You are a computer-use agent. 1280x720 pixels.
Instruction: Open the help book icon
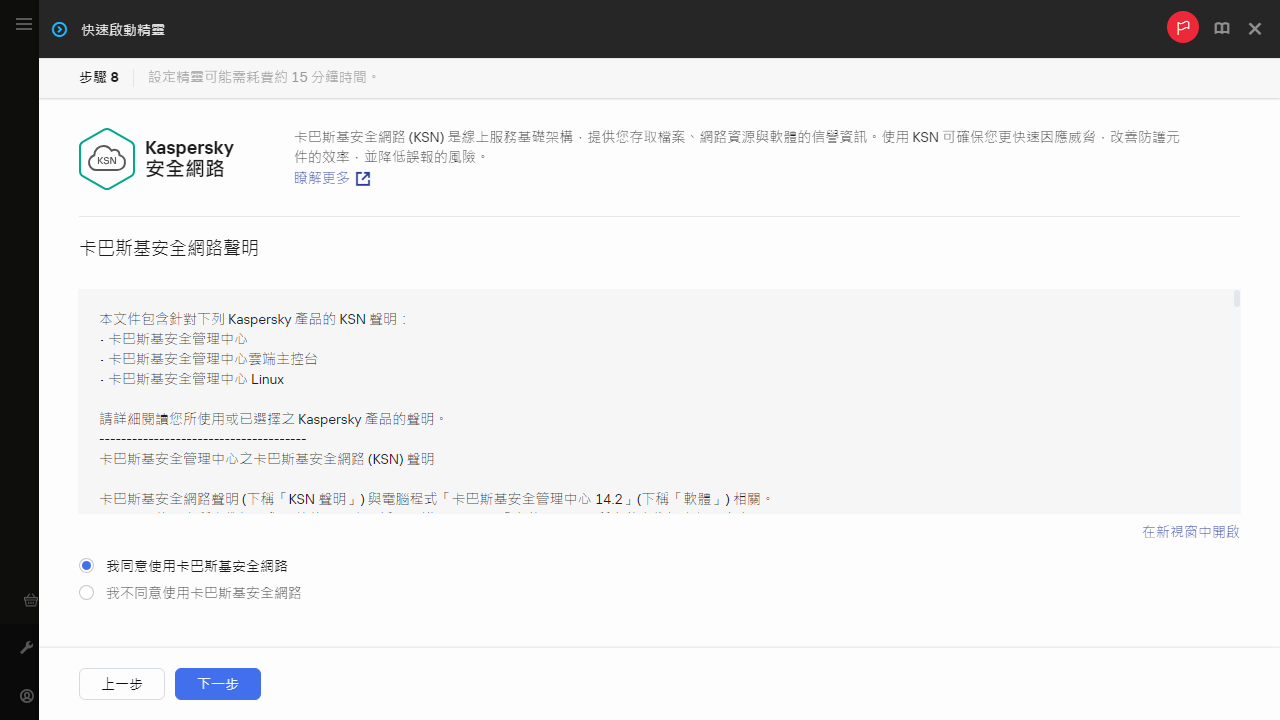tap(1222, 29)
